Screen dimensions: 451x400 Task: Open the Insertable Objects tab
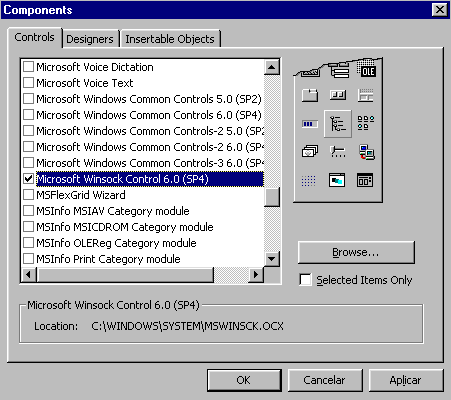coord(170,39)
